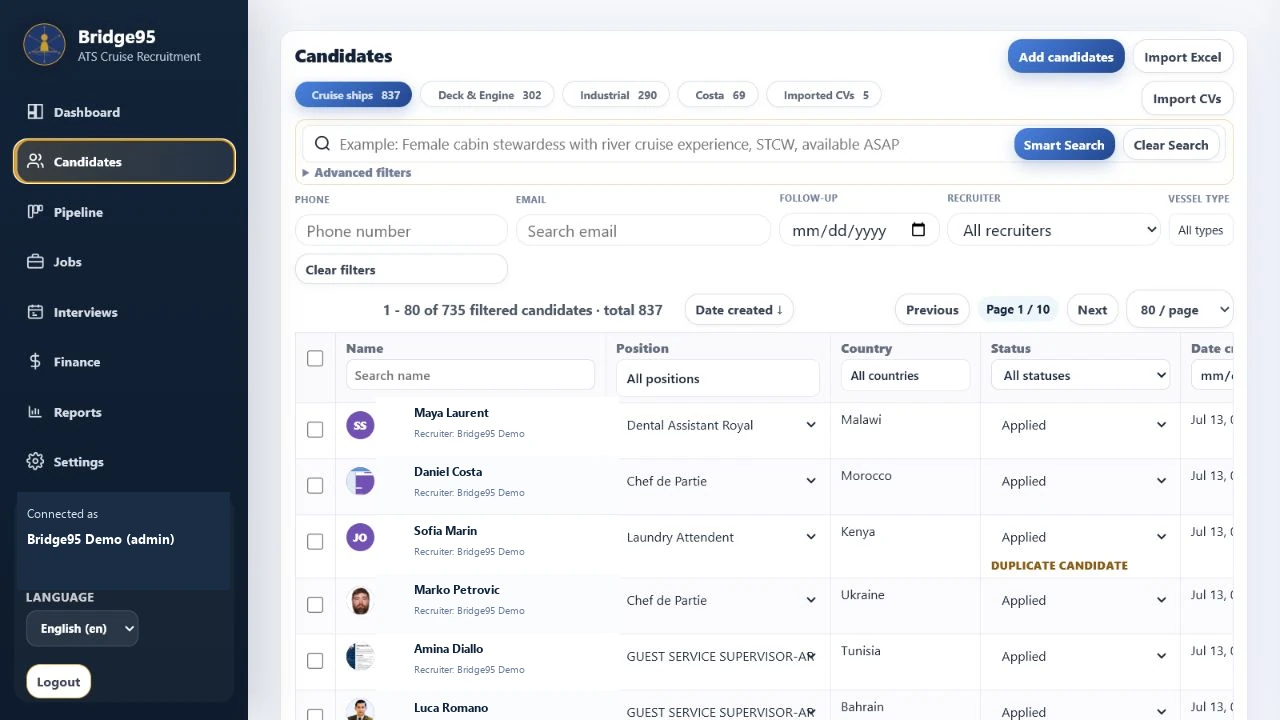
Task: Click Maya Laurent's SS avatar
Action: click(360, 425)
